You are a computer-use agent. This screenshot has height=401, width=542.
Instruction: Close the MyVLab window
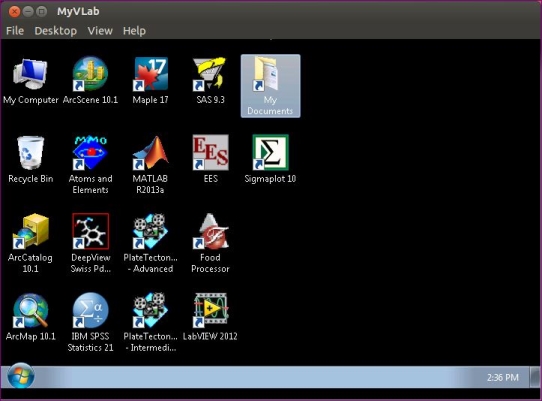click(14, 12)
